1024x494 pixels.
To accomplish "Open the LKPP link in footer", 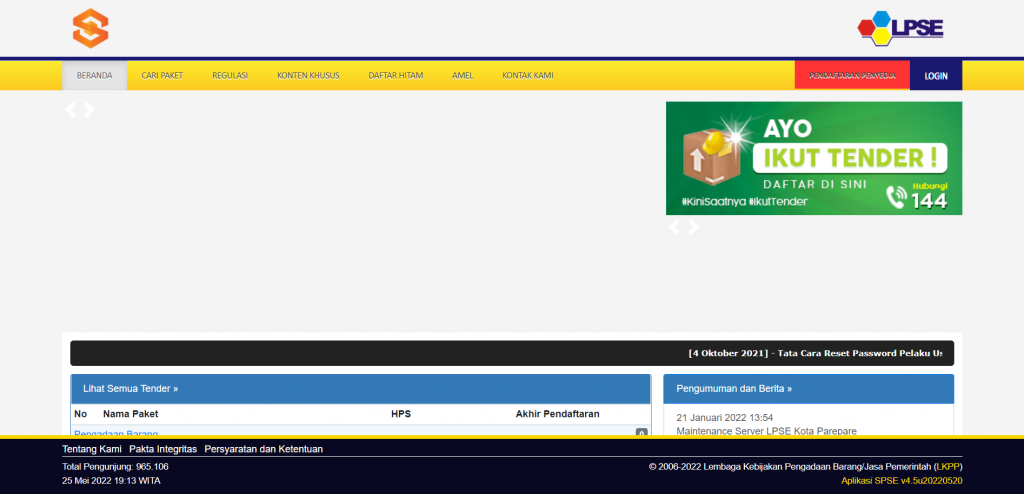I will click(x=946, y=467).
